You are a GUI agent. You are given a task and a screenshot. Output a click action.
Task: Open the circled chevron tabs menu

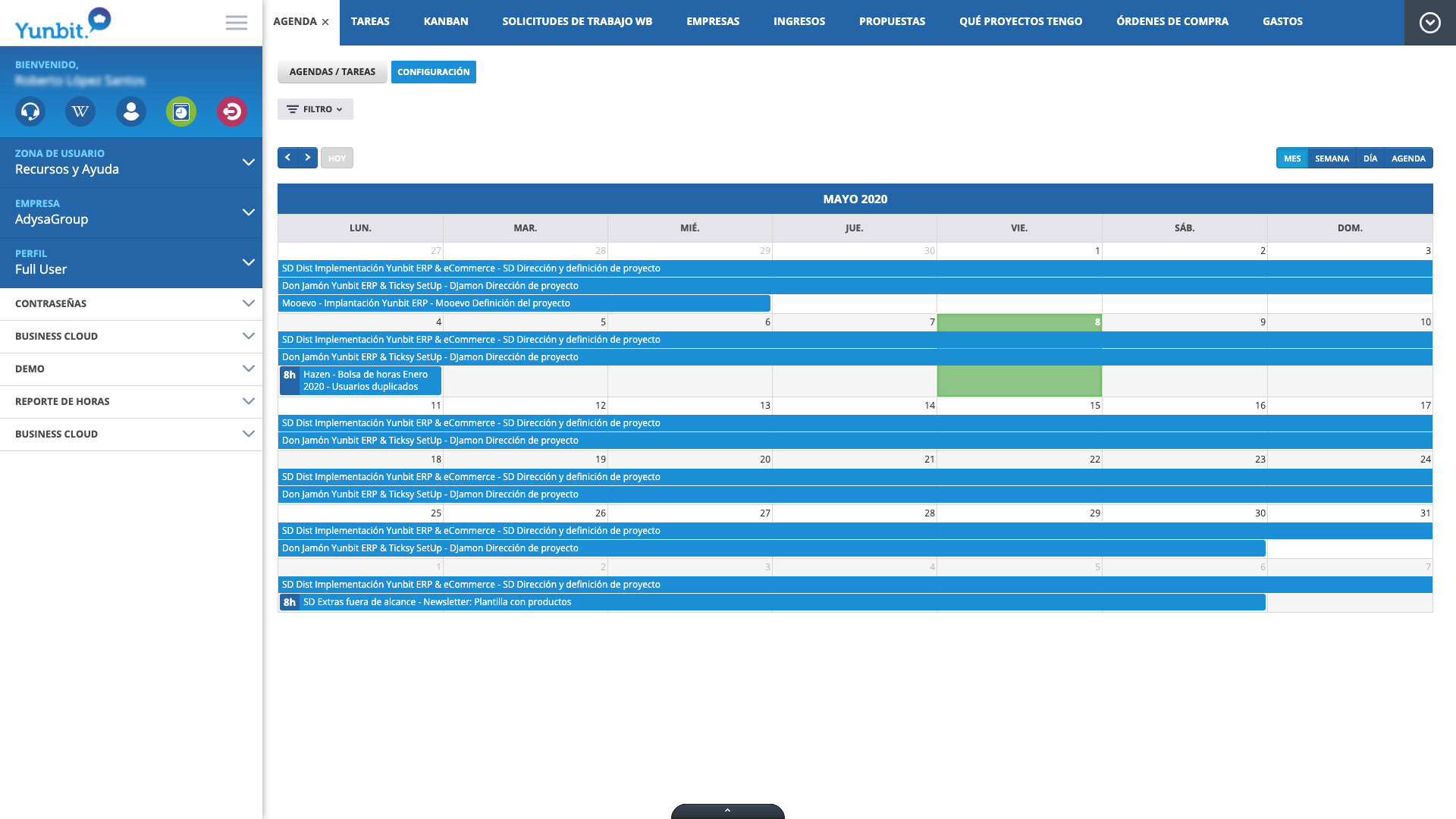pos(1429,23)
